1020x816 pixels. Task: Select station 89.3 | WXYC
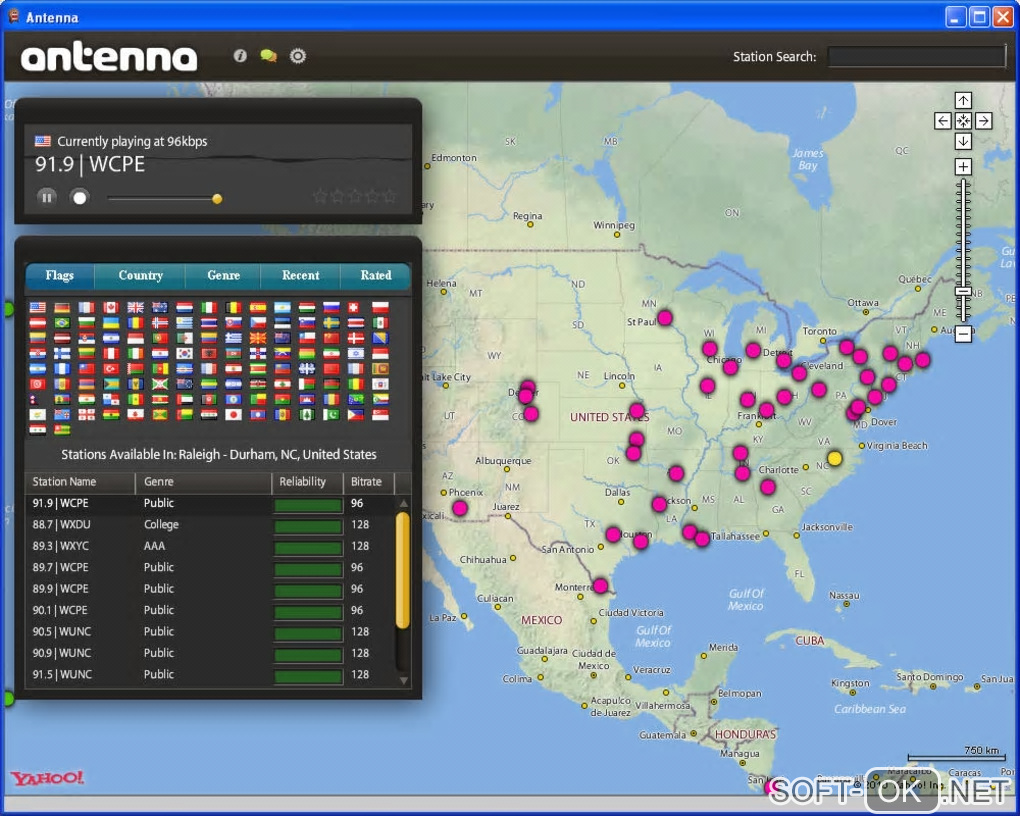tap(209, 546)
